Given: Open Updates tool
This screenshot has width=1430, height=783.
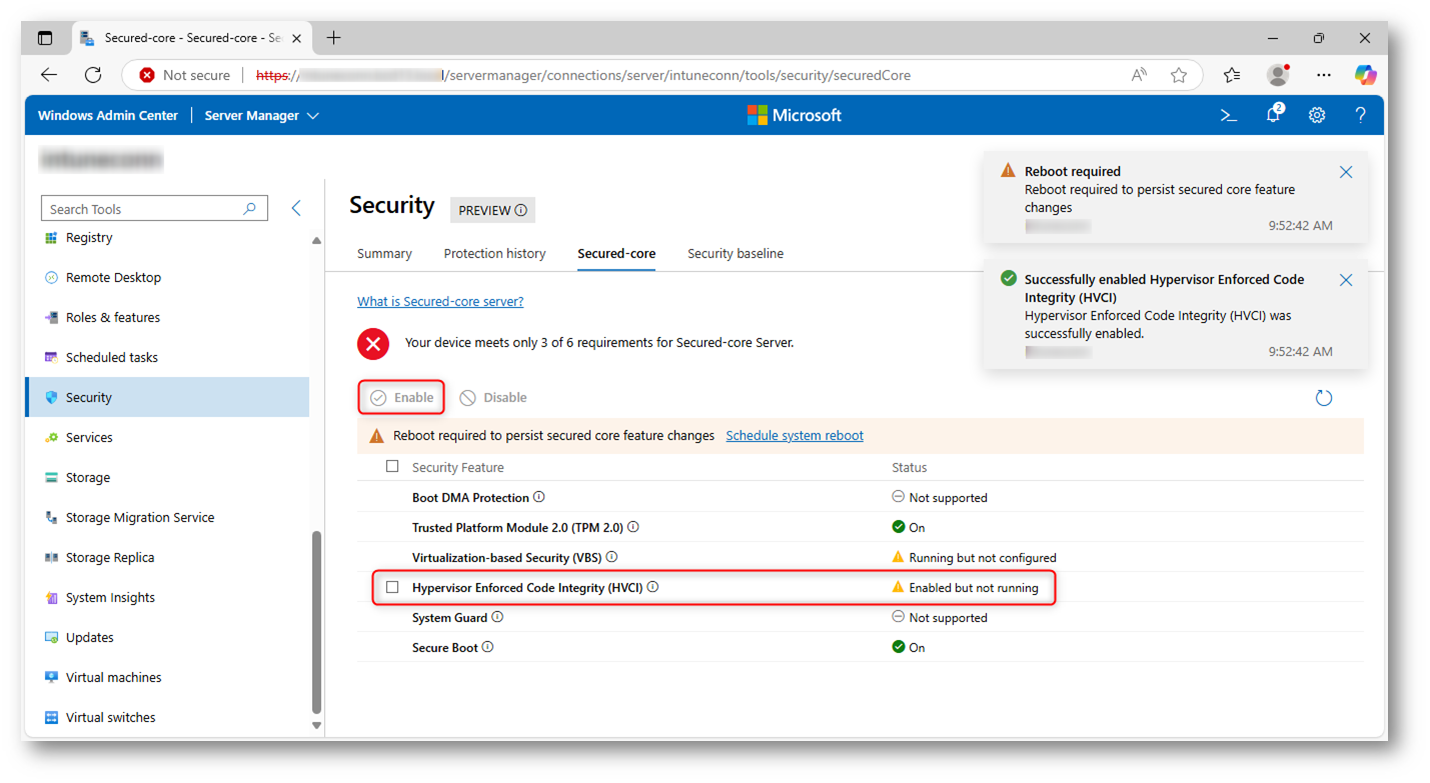Looking at the screenshot, I should click(x=167, y=637).
